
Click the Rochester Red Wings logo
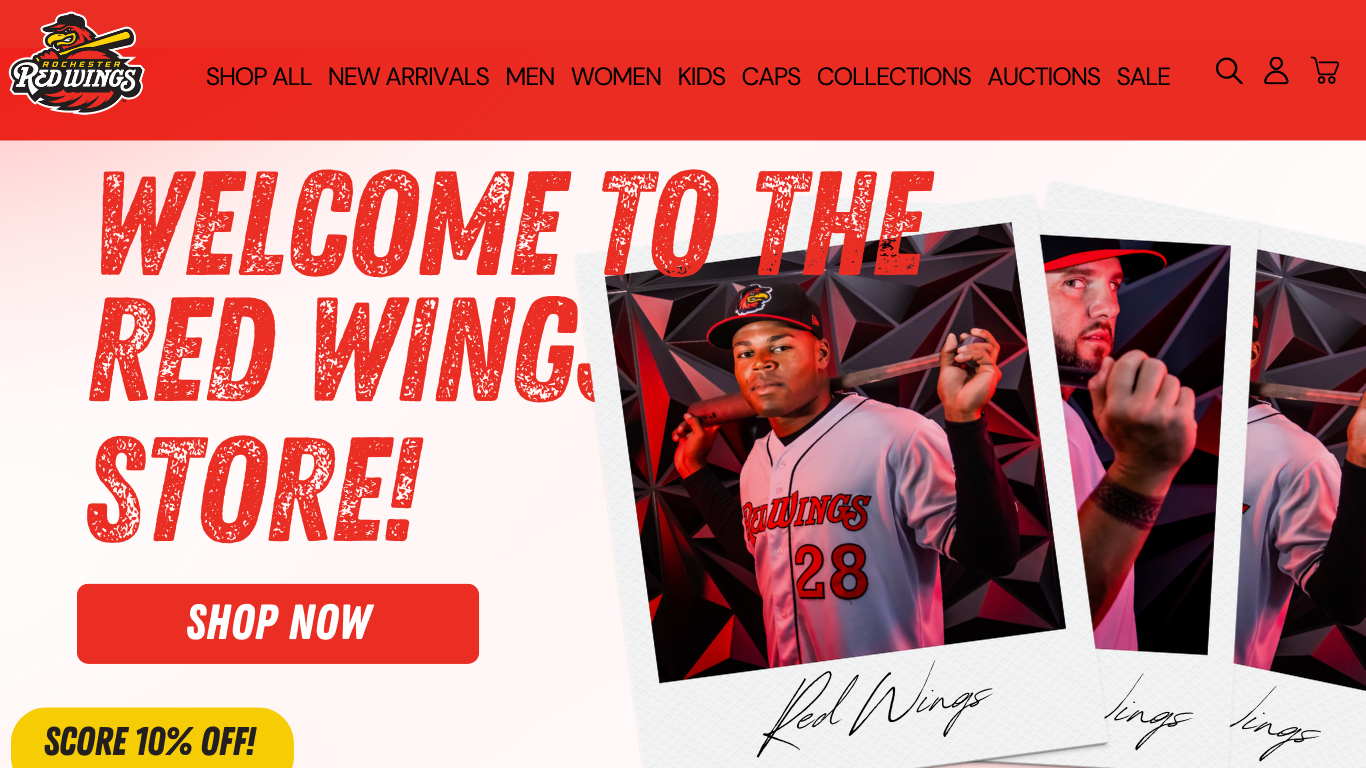click(77, 64)
